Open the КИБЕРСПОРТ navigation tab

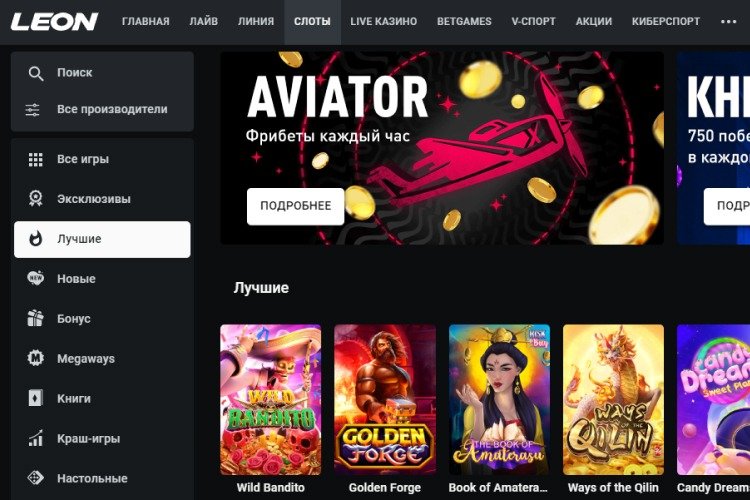pos(665,22)
